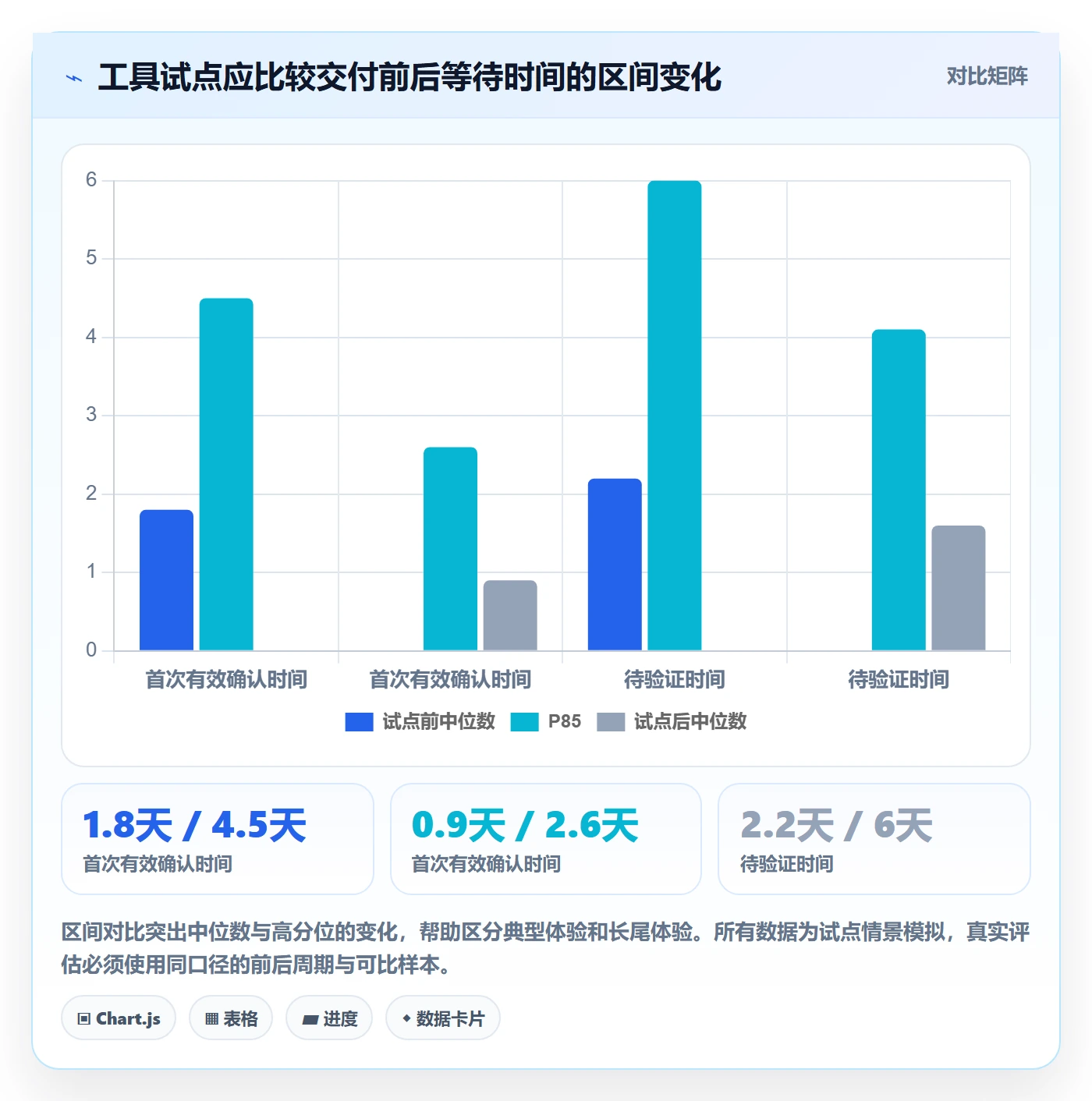Click the blue bar valued 2.2

pos(615,565)
